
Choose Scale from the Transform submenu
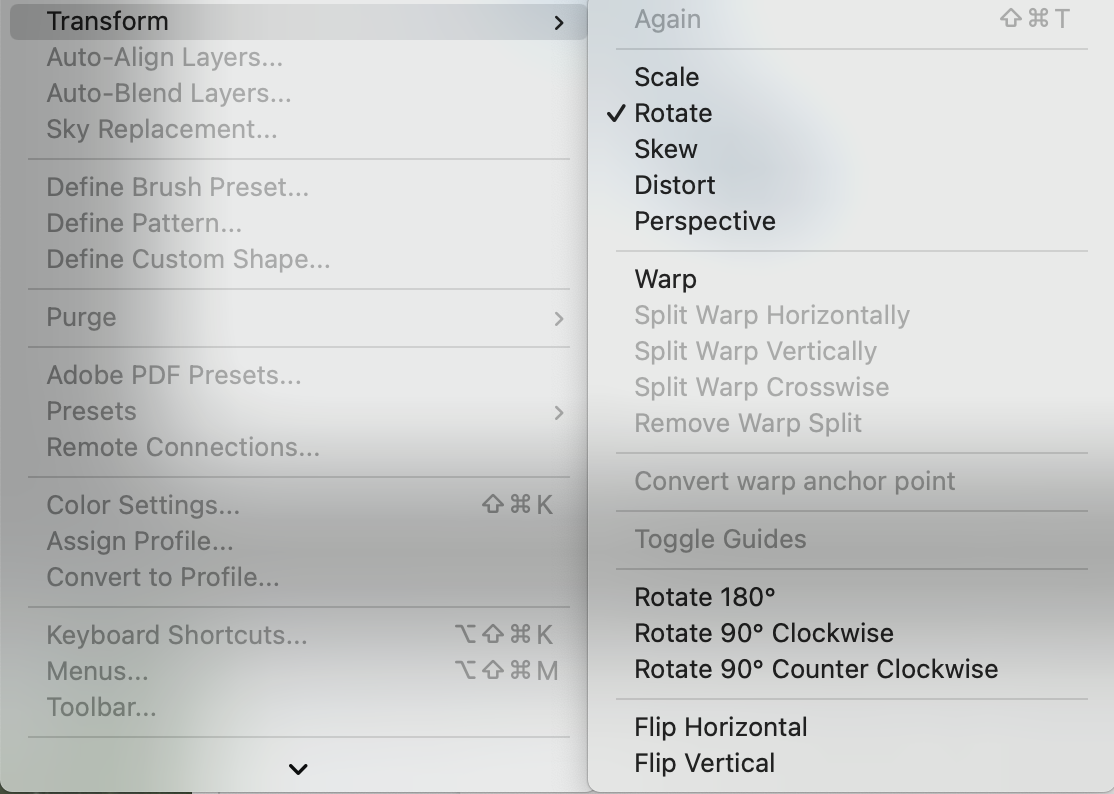666,77
